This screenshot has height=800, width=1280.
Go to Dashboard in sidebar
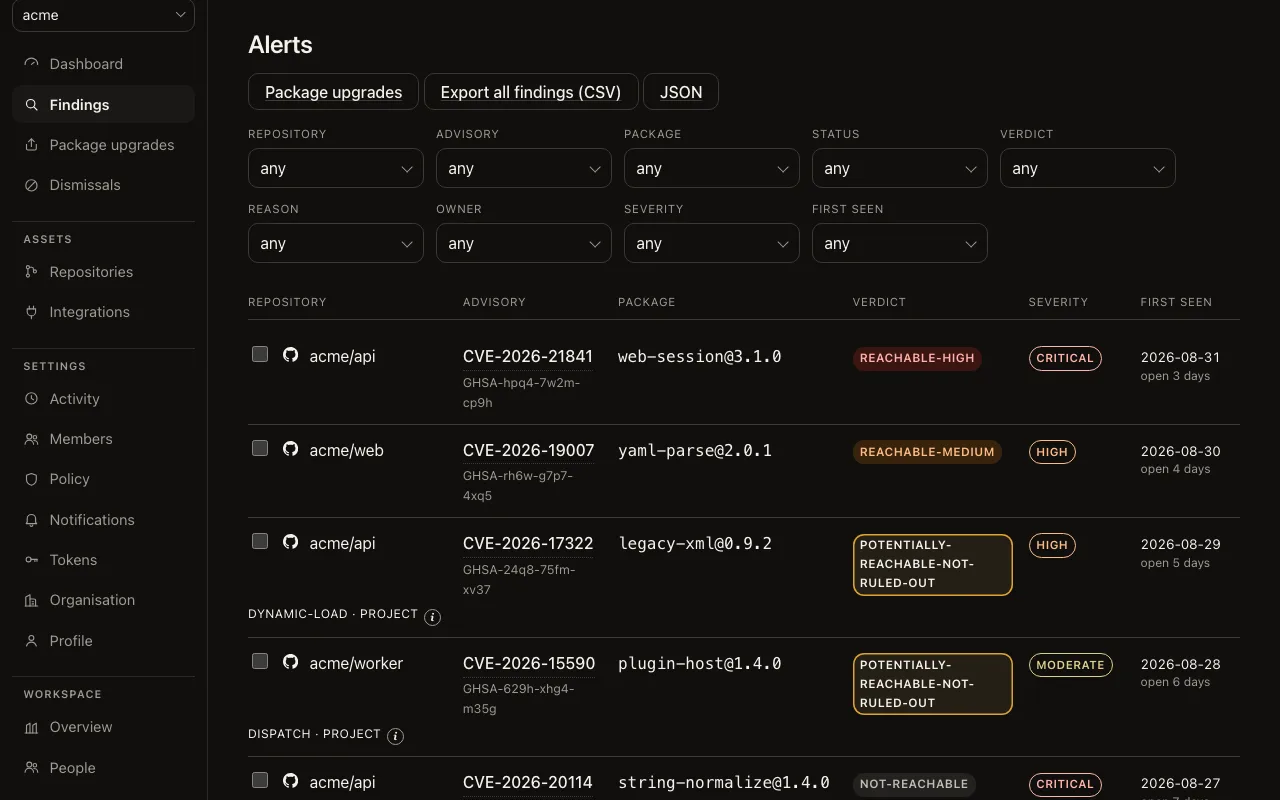point(103,64)
